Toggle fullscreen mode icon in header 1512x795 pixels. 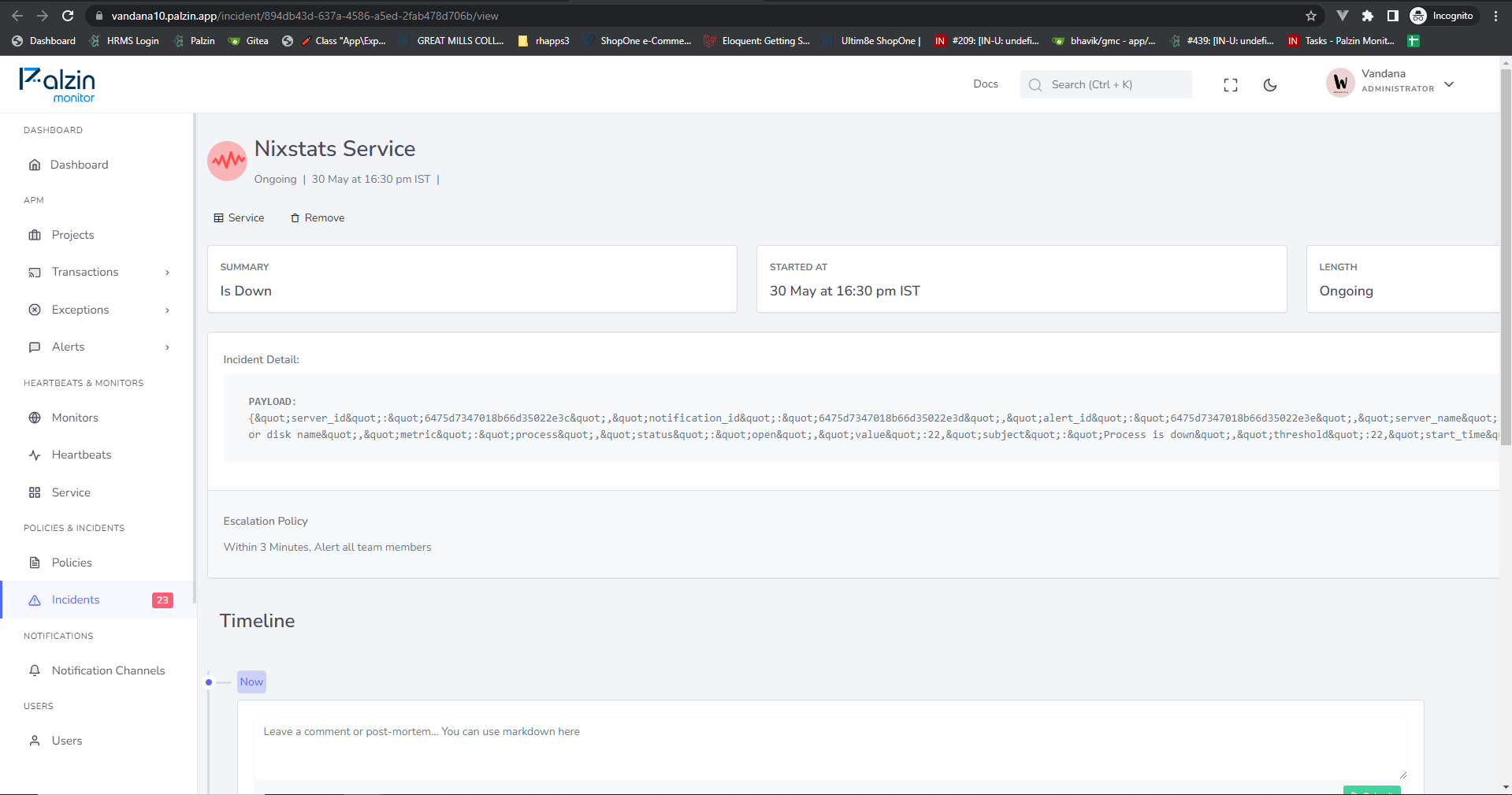[1230, 85]
